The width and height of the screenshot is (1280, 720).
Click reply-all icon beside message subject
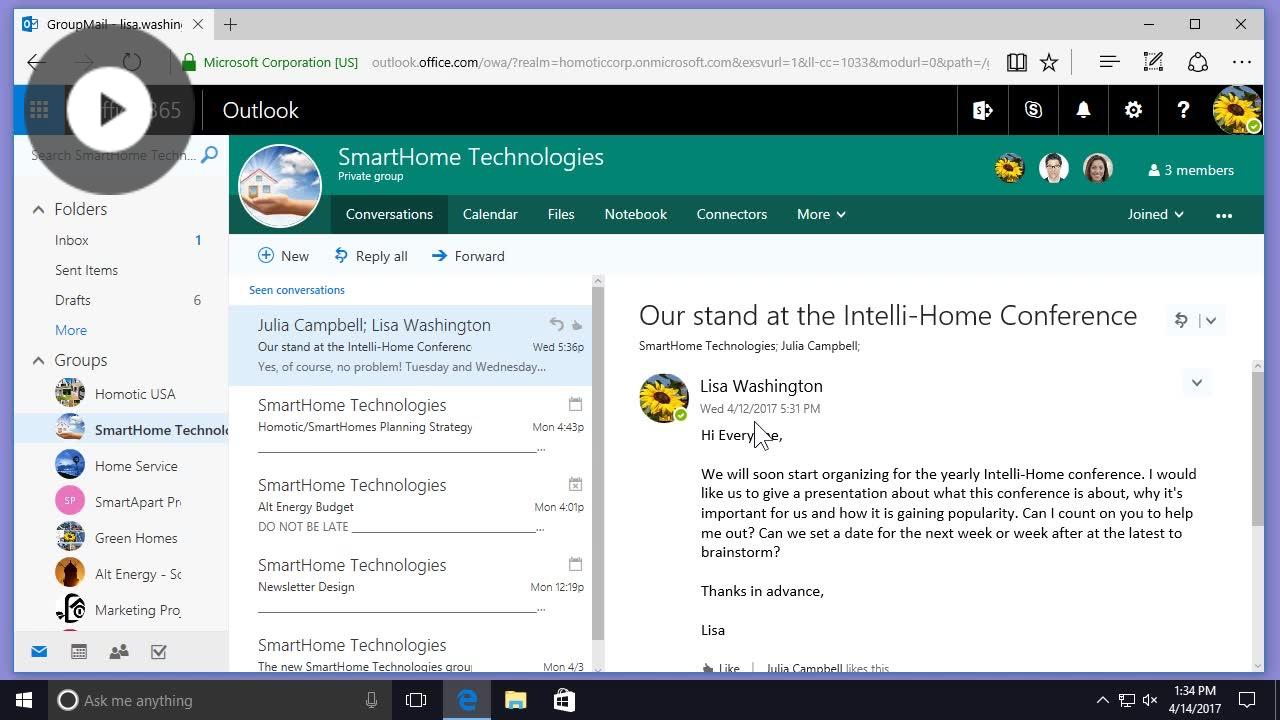pos(1181,320)
